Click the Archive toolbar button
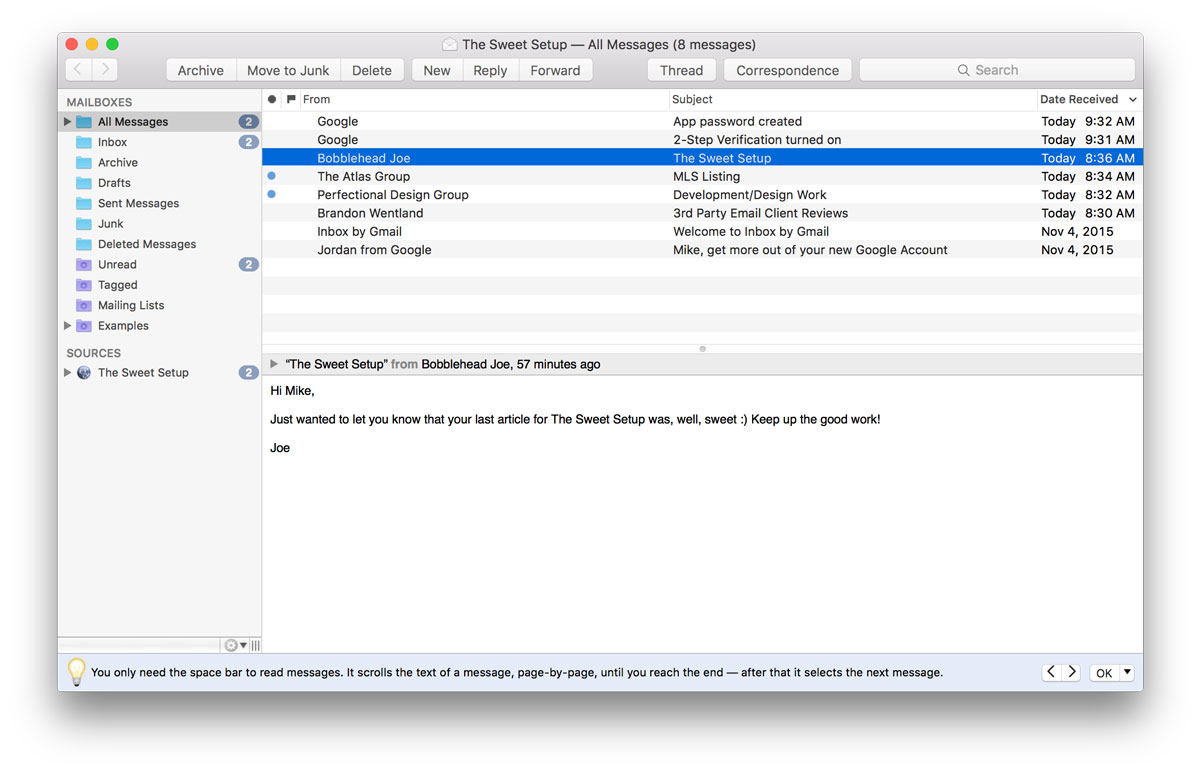This screenshot has width=1200, height=773. pos(201,70)
